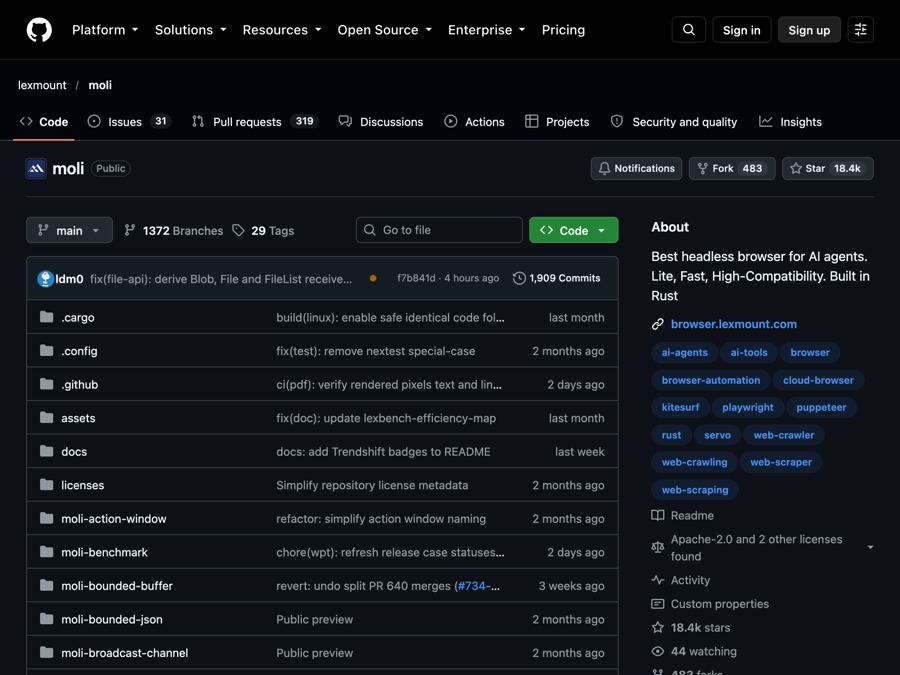Switch to the Actions tab
The image size is (900, 675).
474,122
